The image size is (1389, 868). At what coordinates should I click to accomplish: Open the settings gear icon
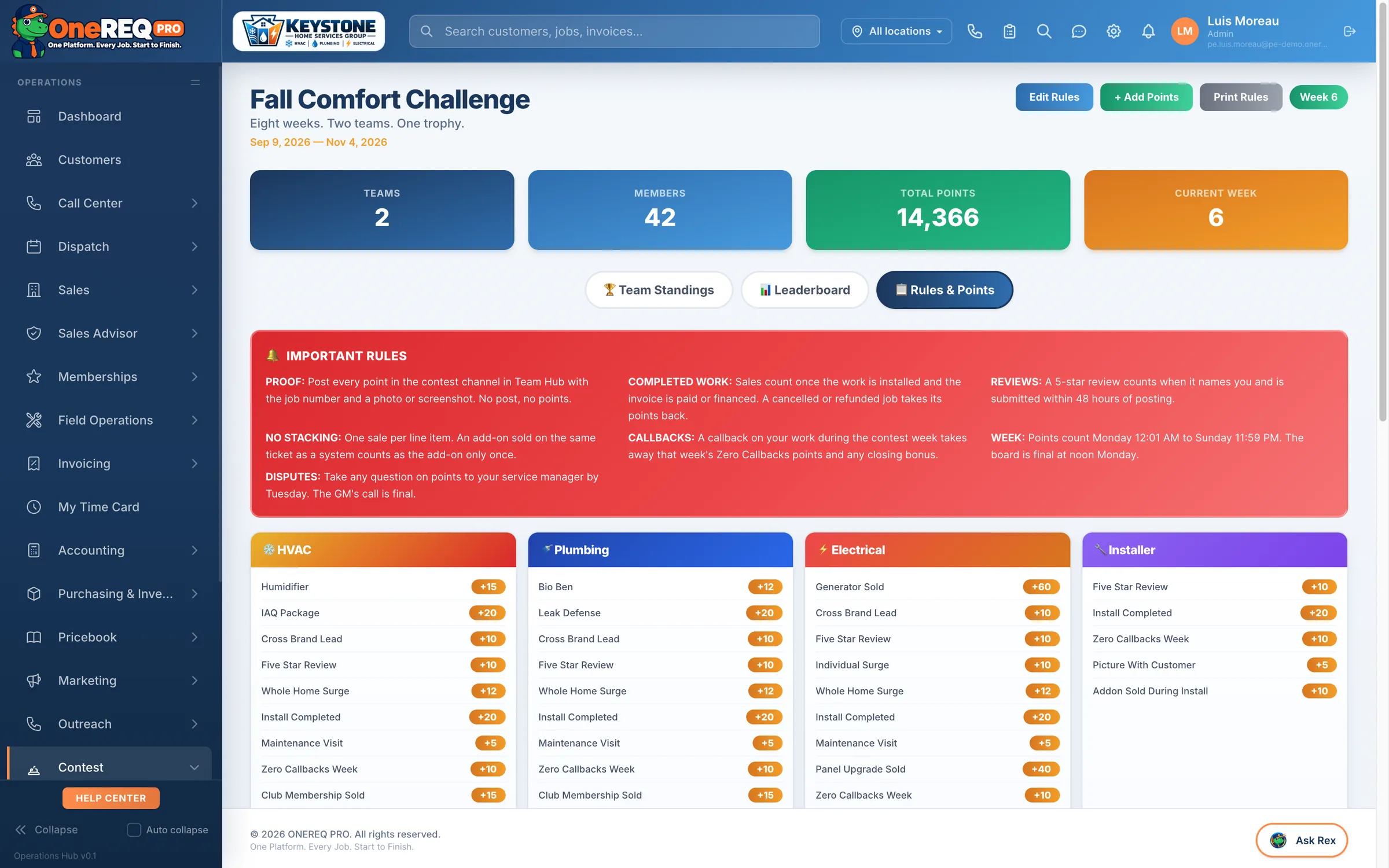[x=1114, y=31]
